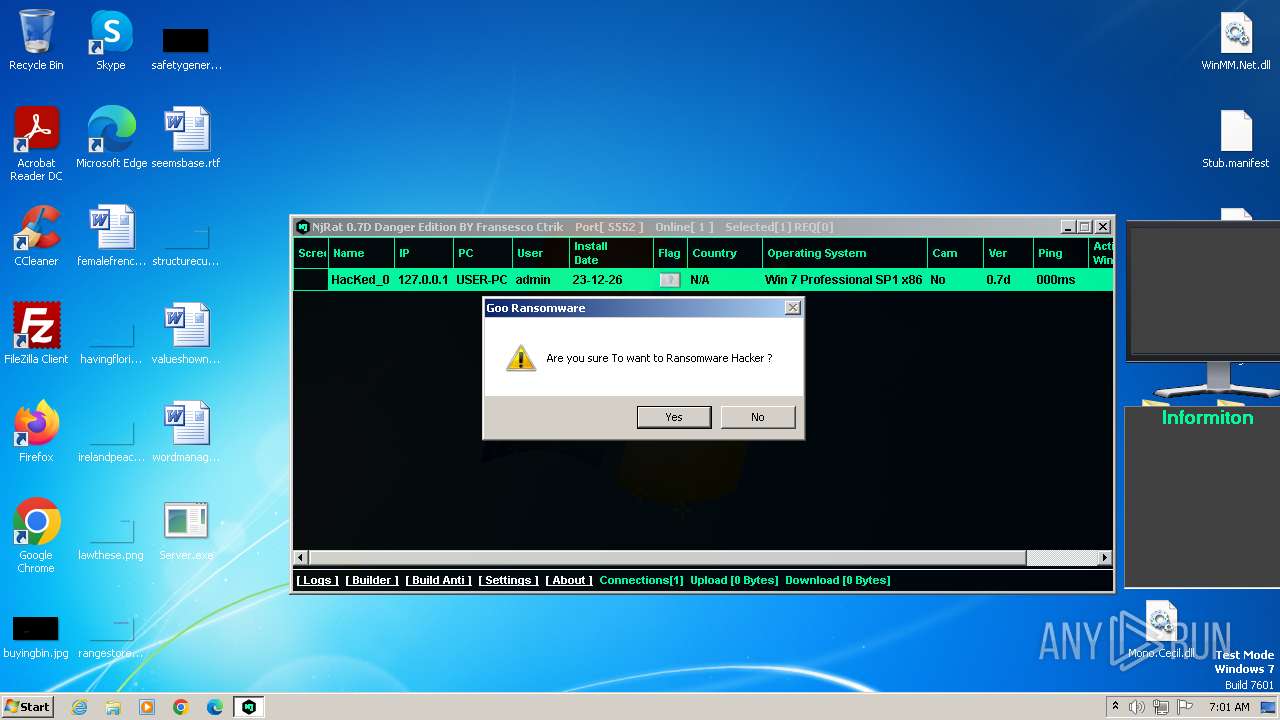The width and height of the screenshot is (1280, 720).
Task: Open the Builder menu link
Action: point(372,580)
